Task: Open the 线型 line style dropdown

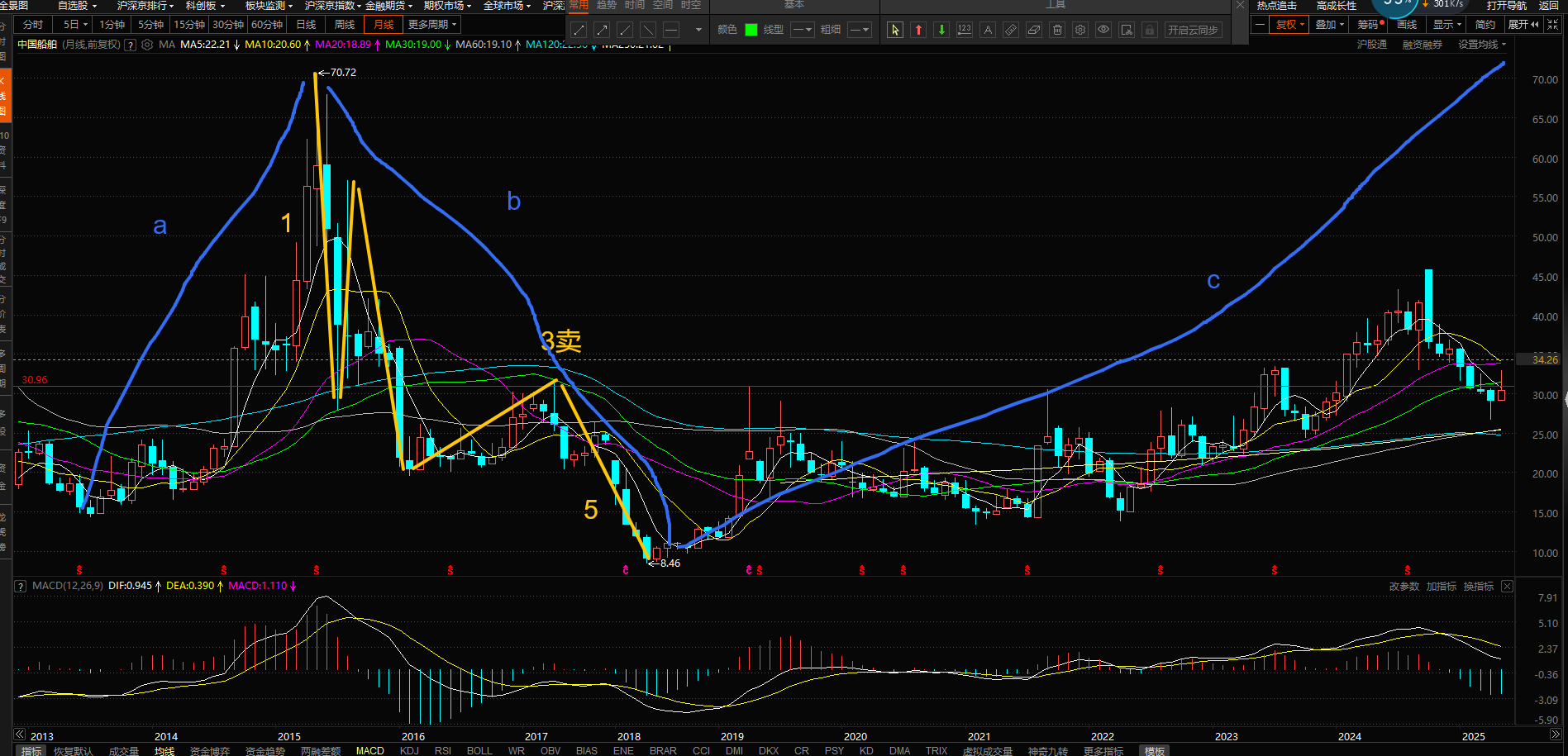Action: click(802, 30)
